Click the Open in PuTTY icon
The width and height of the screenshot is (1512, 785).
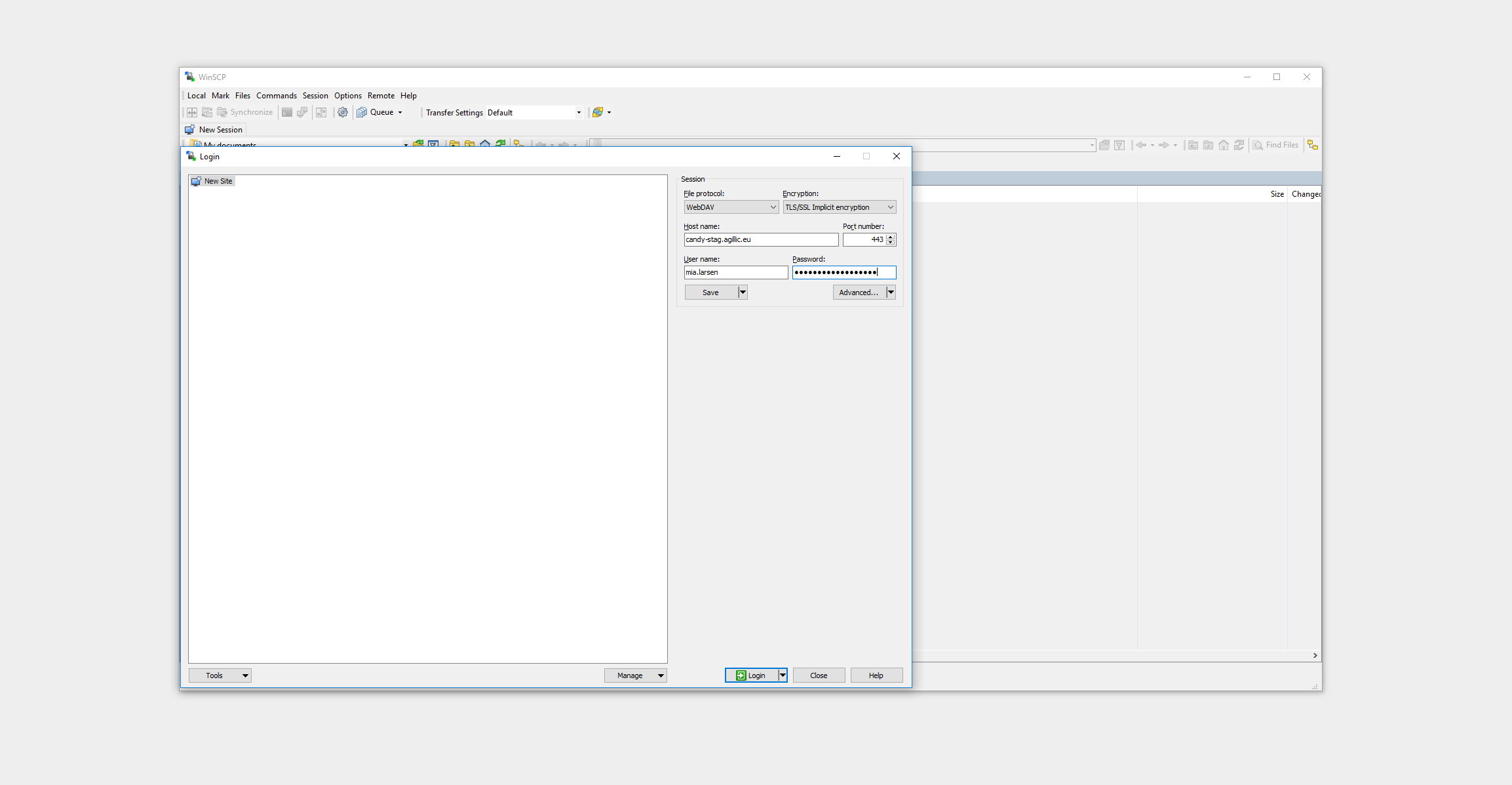coord(302,112)
